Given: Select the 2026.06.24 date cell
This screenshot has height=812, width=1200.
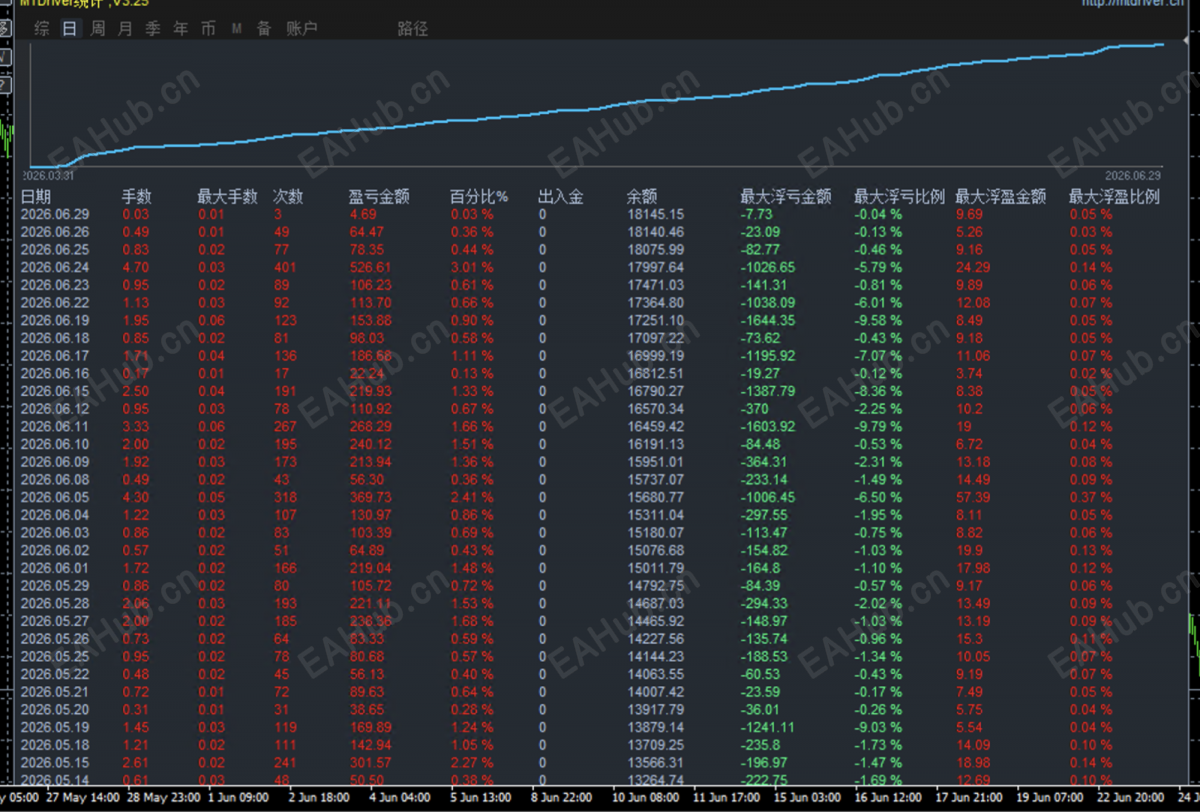Looking at the screenshot, I should point(55,268).
